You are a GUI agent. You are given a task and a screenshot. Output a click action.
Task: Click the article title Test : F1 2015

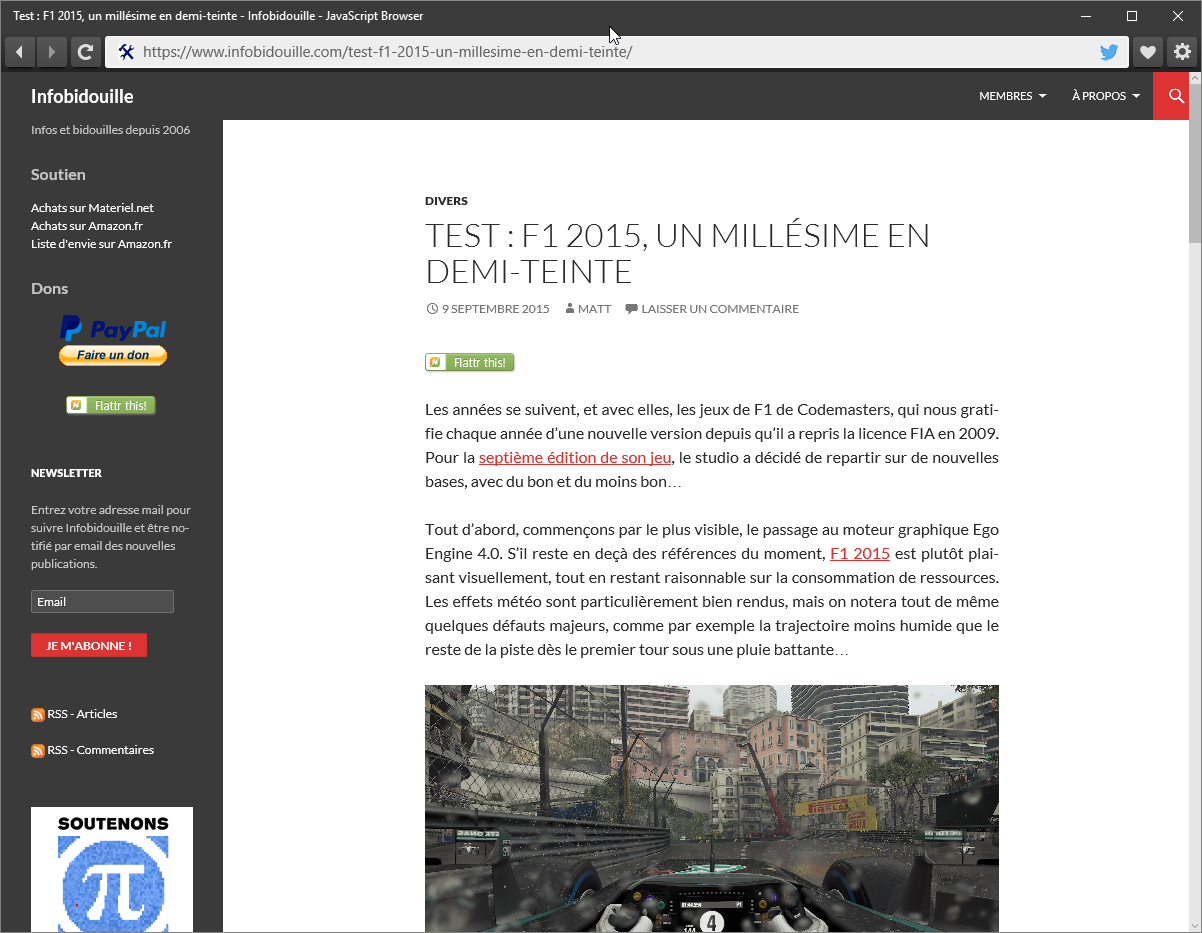(677, 253)
